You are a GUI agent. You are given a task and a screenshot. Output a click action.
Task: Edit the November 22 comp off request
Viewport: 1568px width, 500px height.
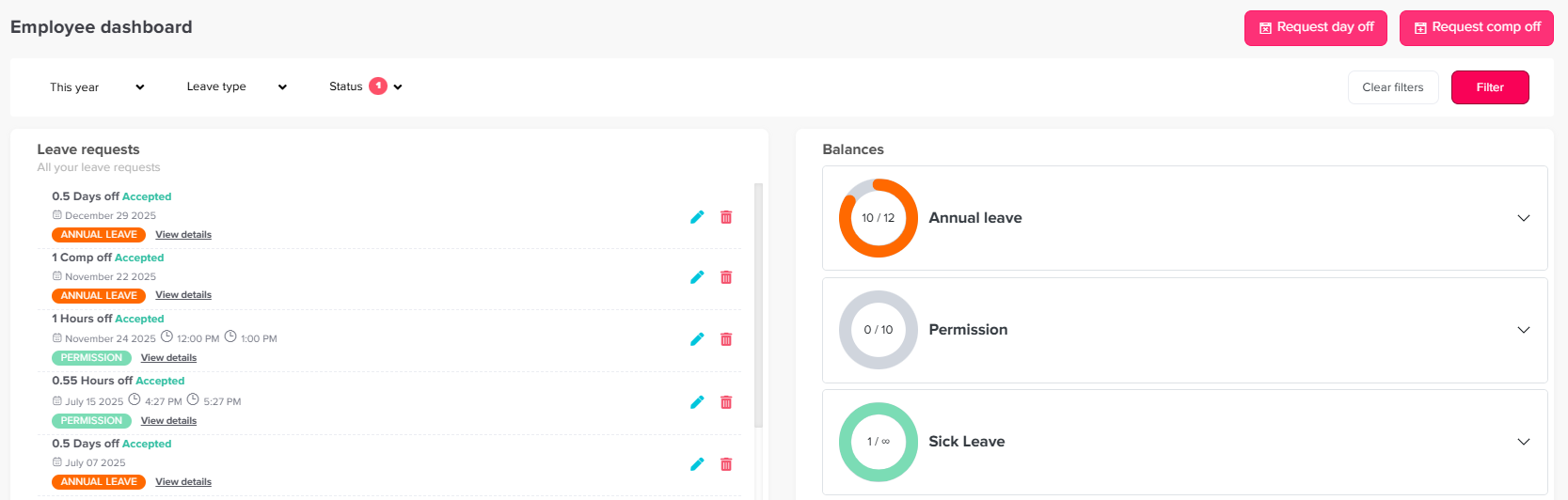697,277
